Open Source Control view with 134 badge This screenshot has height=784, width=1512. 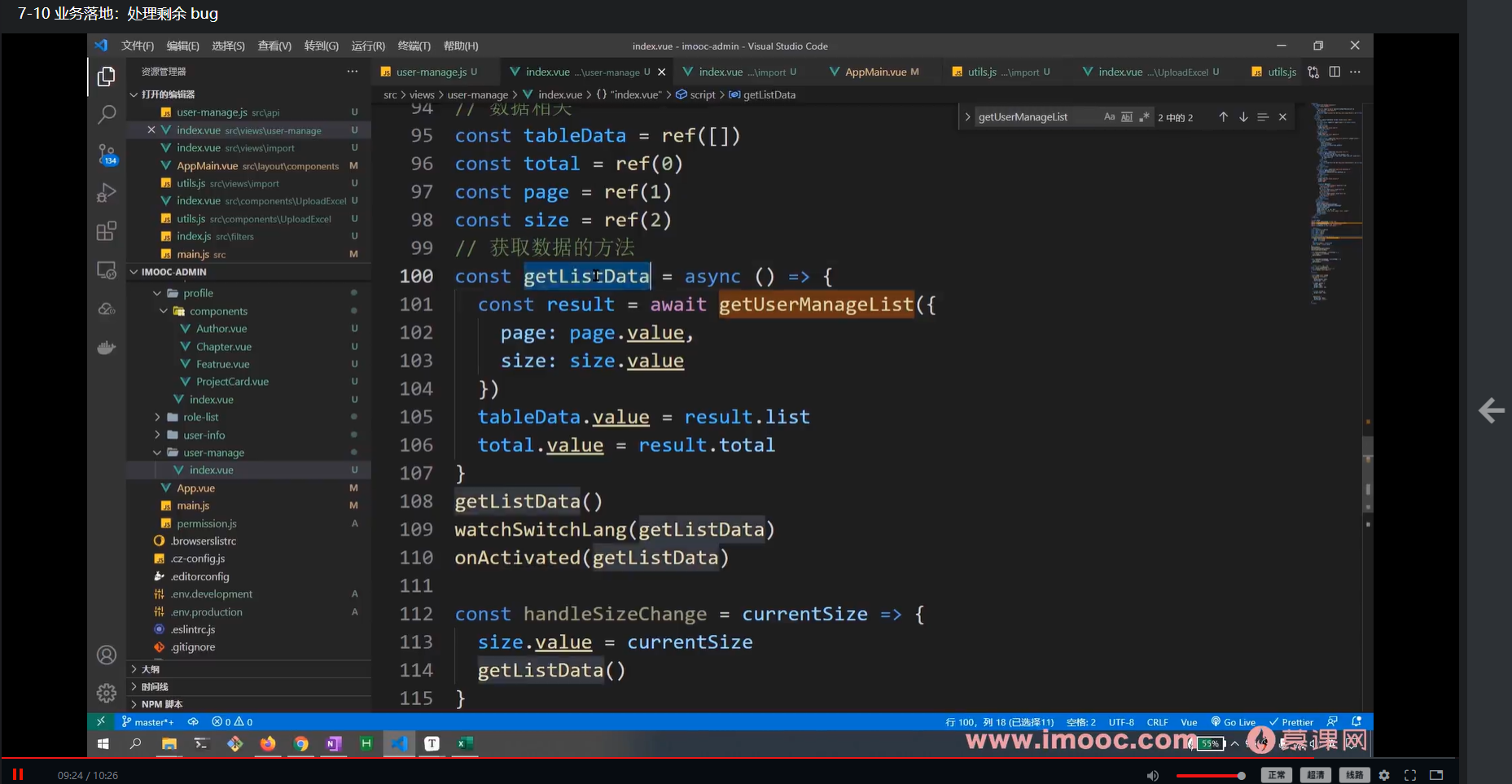[x=107, y=154]
